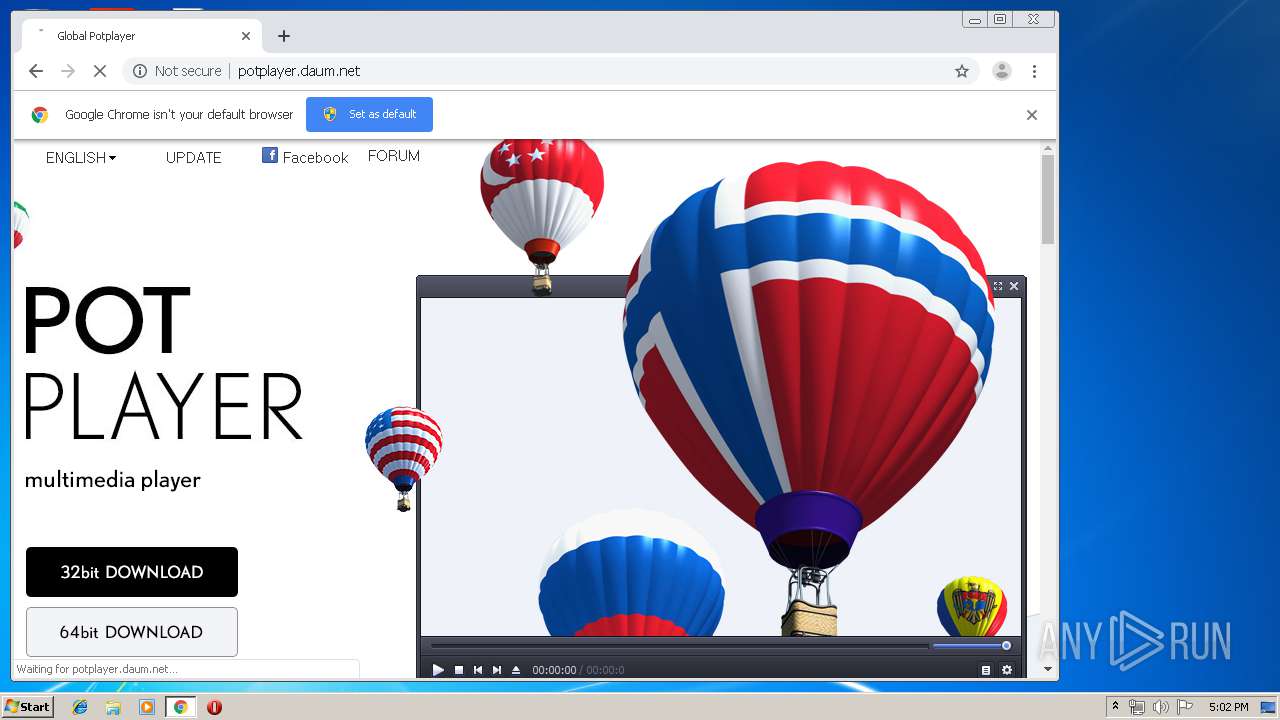Click the 00:00:00 playback time display

point(554,670)
